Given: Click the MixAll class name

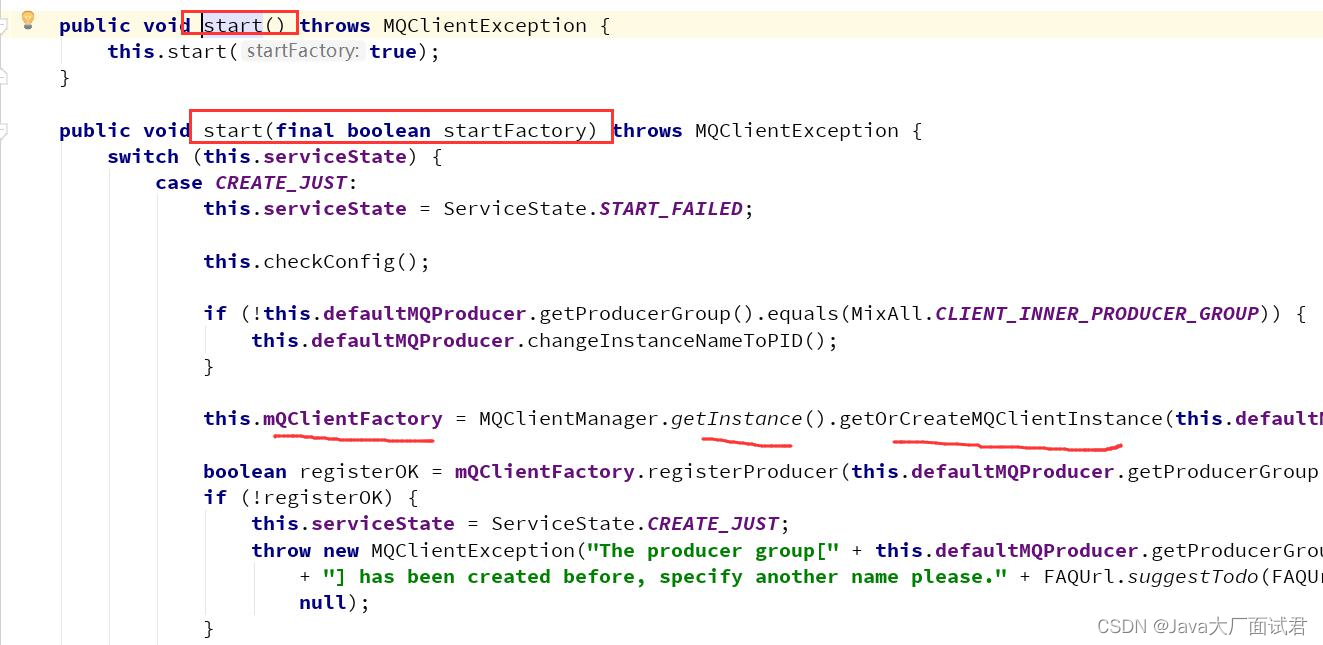Looking at the screenshot, I should pos(887,313).
